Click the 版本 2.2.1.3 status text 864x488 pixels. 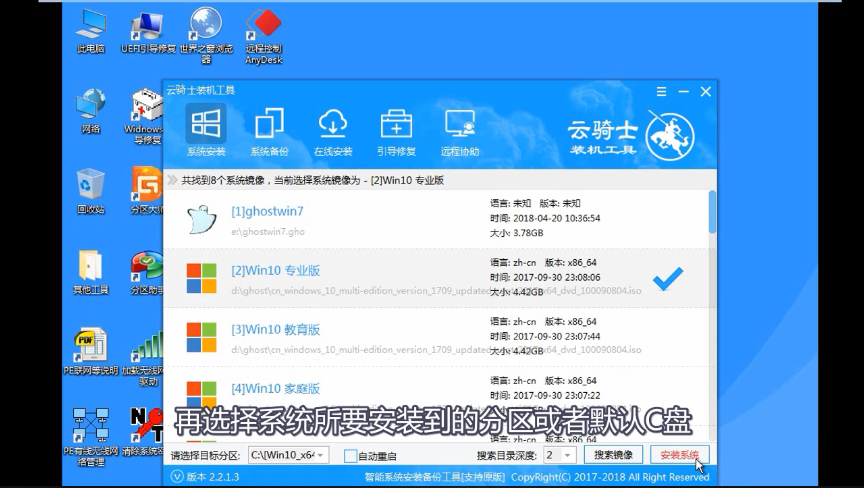click(213, 477)
